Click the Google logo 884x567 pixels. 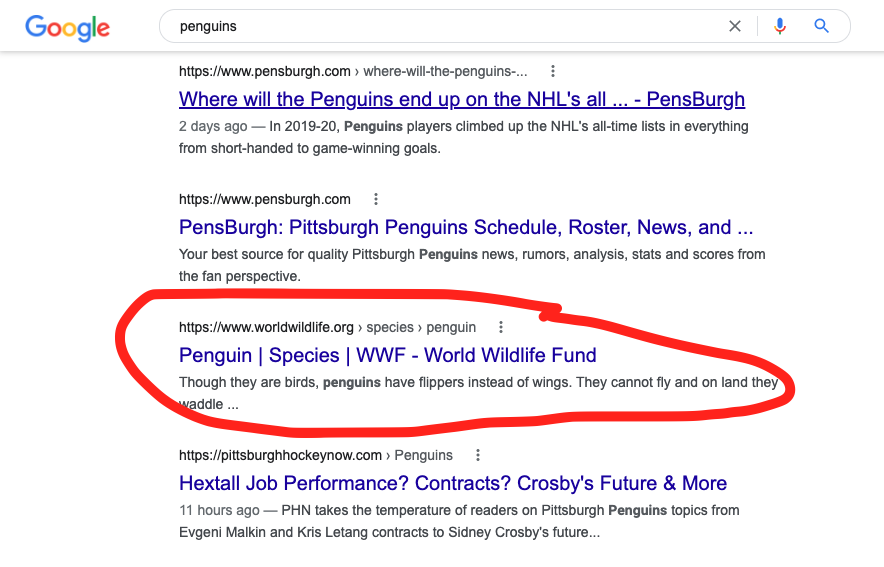68,27
